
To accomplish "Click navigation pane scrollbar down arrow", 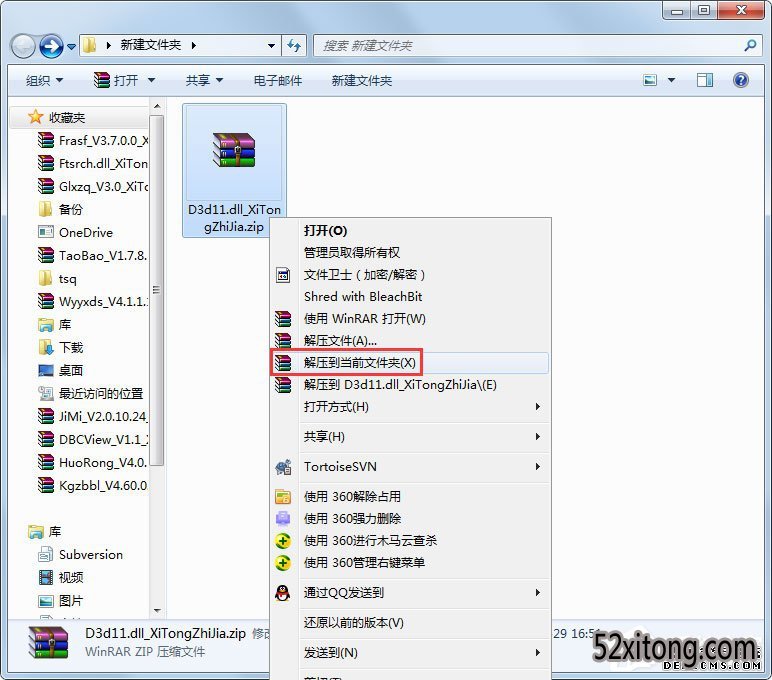I will pos(157,611).
